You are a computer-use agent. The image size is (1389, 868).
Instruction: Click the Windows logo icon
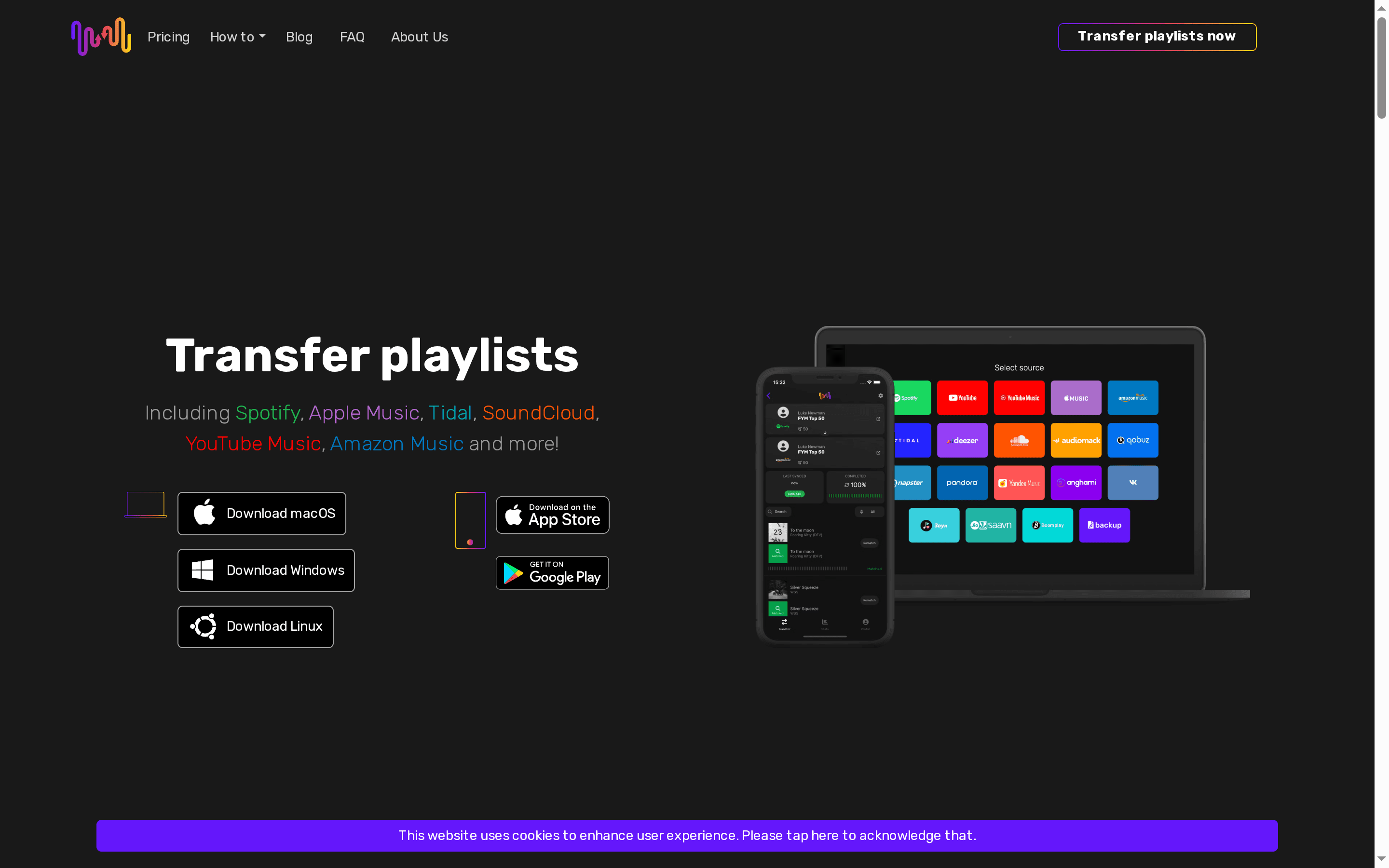point(202,570)
